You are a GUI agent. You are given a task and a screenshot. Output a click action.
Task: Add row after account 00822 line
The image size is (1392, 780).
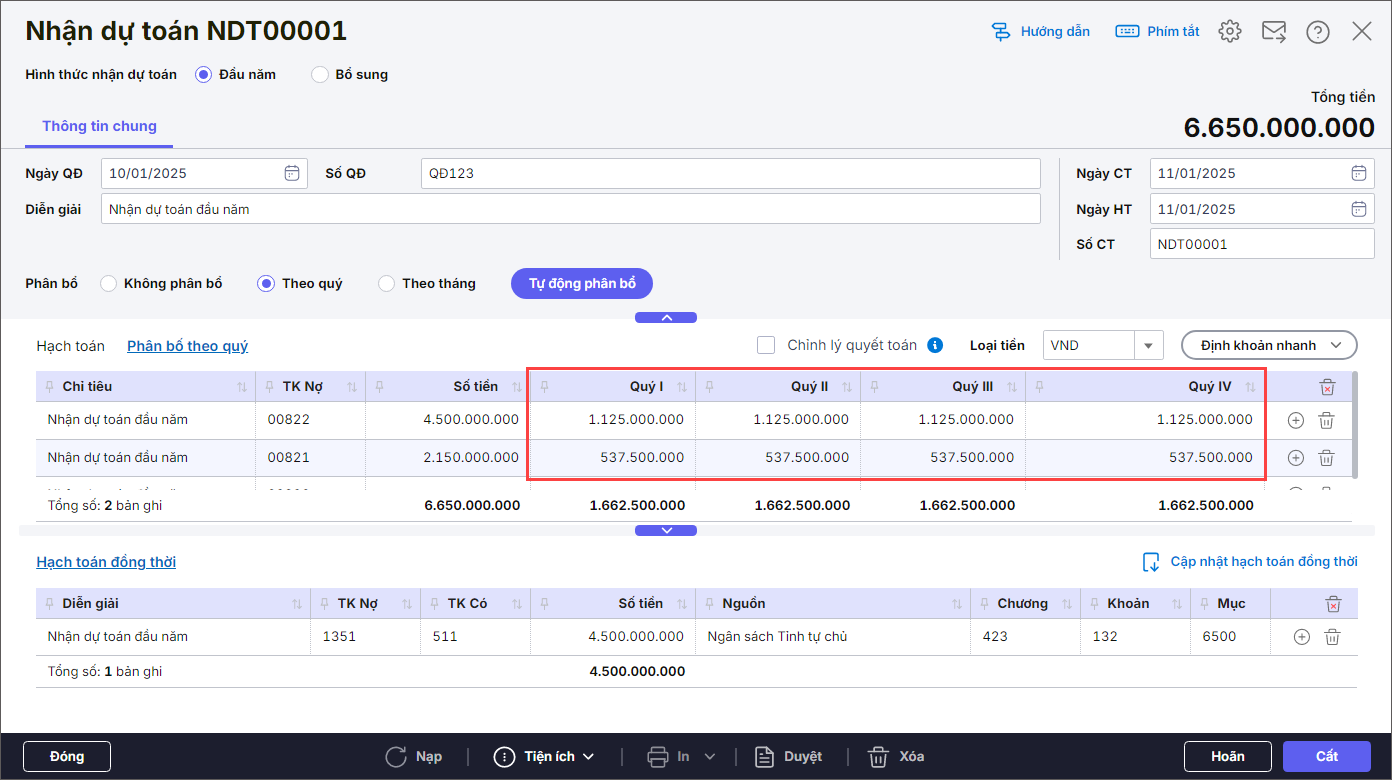point(1295,421)
